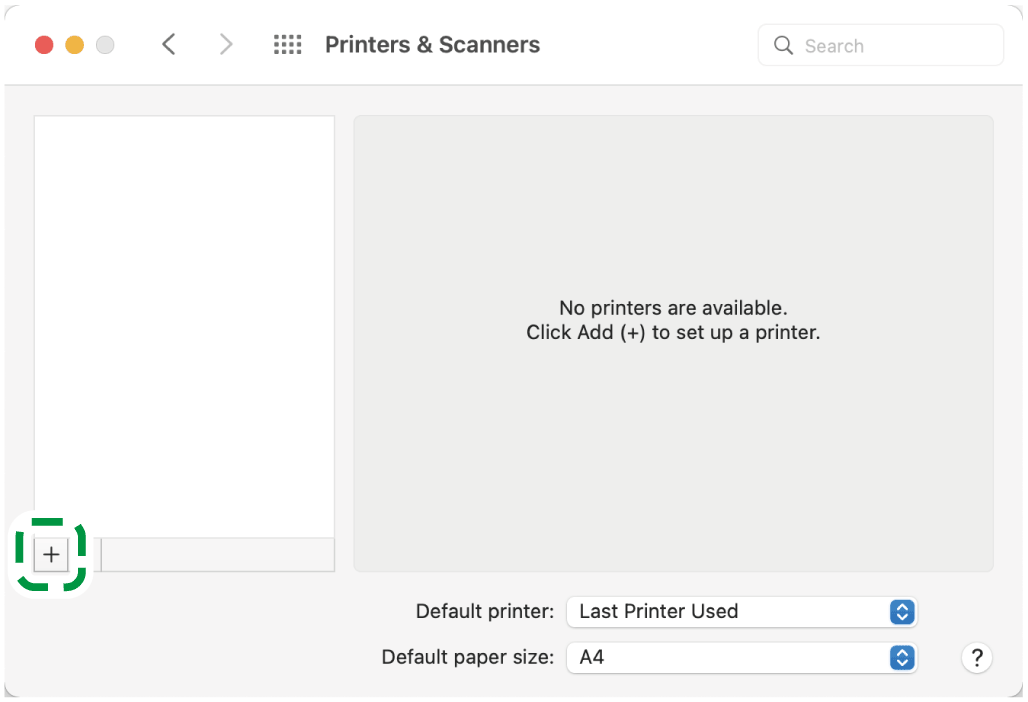Open the Default paper size dropdown
The height and width of the screenshot is (702, 1028).
pyautogui.click(x=740, y=658)
